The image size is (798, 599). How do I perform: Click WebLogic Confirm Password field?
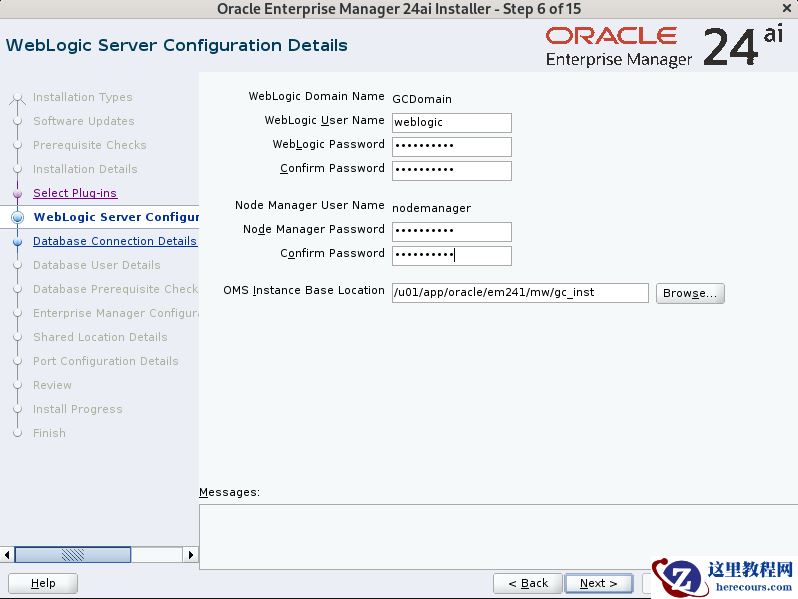(451, 170)
